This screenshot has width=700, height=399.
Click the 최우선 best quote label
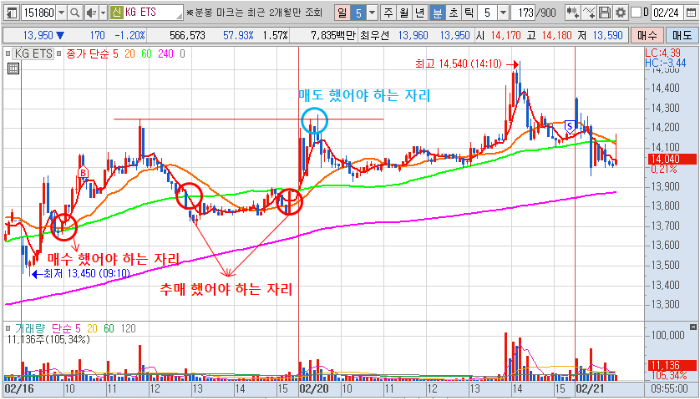(375, 35)
